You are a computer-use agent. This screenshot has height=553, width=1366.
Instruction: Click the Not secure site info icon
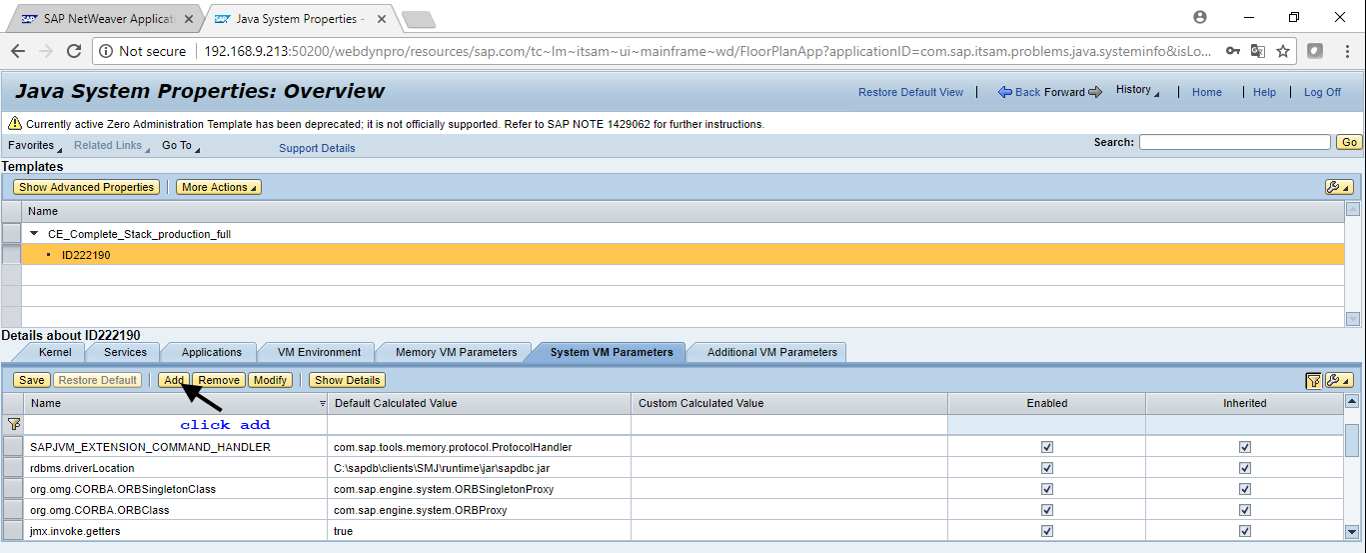click(107, 51)
